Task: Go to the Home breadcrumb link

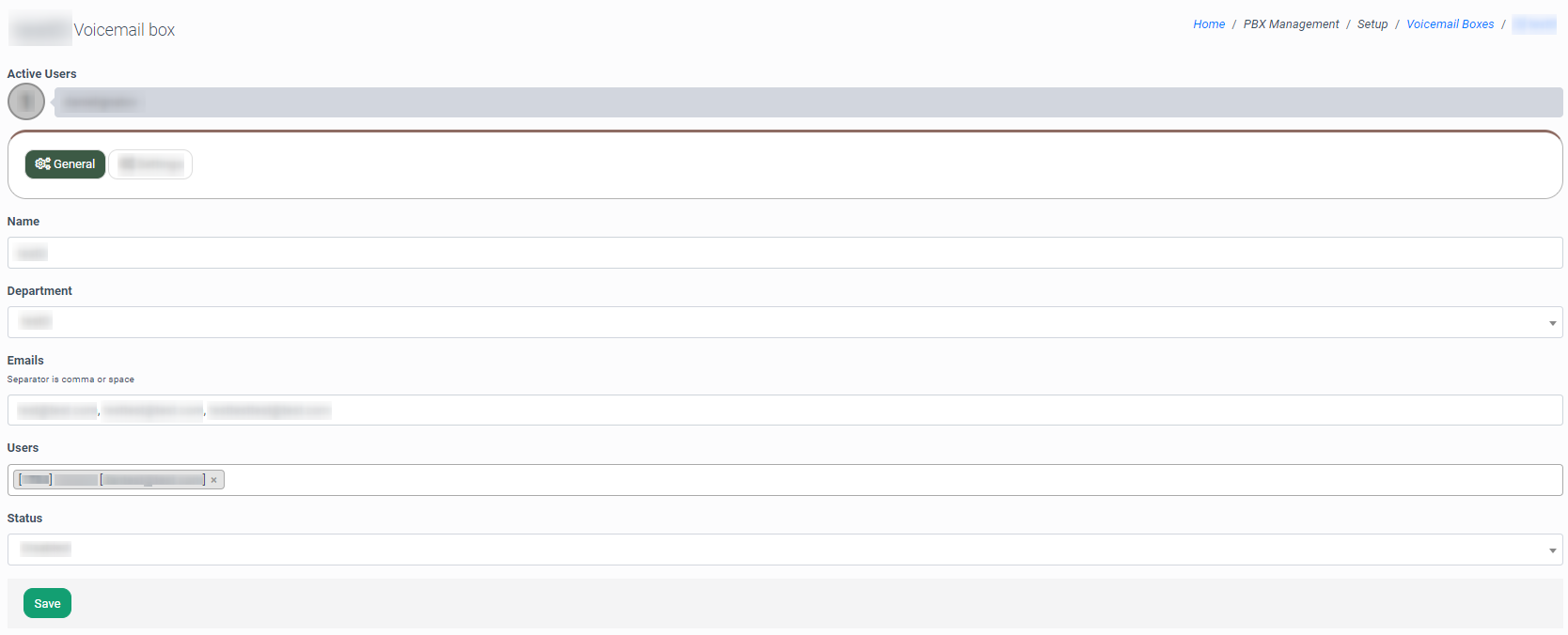Action: (1209, 24)
